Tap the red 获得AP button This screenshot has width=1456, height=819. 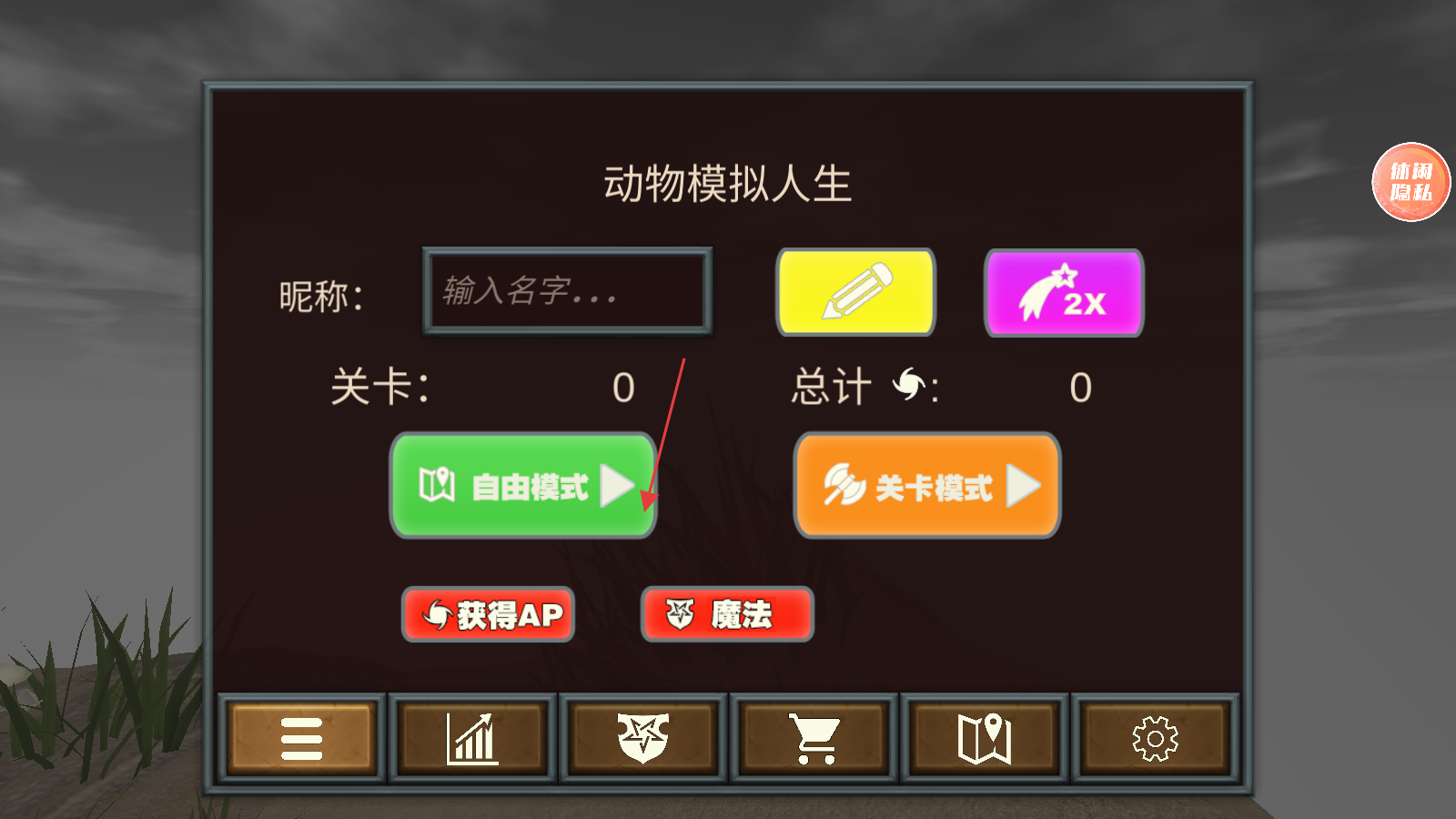coord(489,614)
